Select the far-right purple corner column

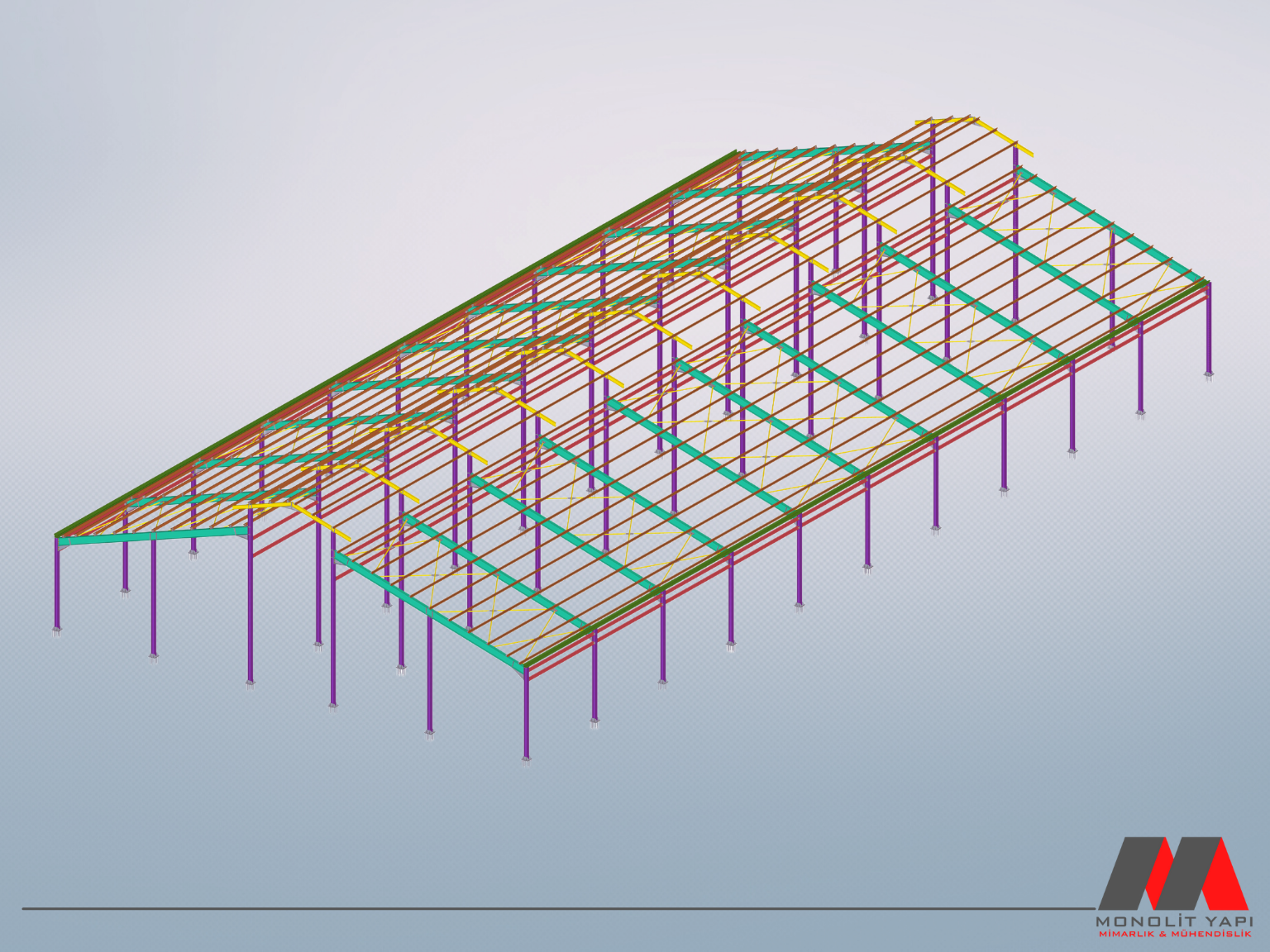(x=1209, y=329)
